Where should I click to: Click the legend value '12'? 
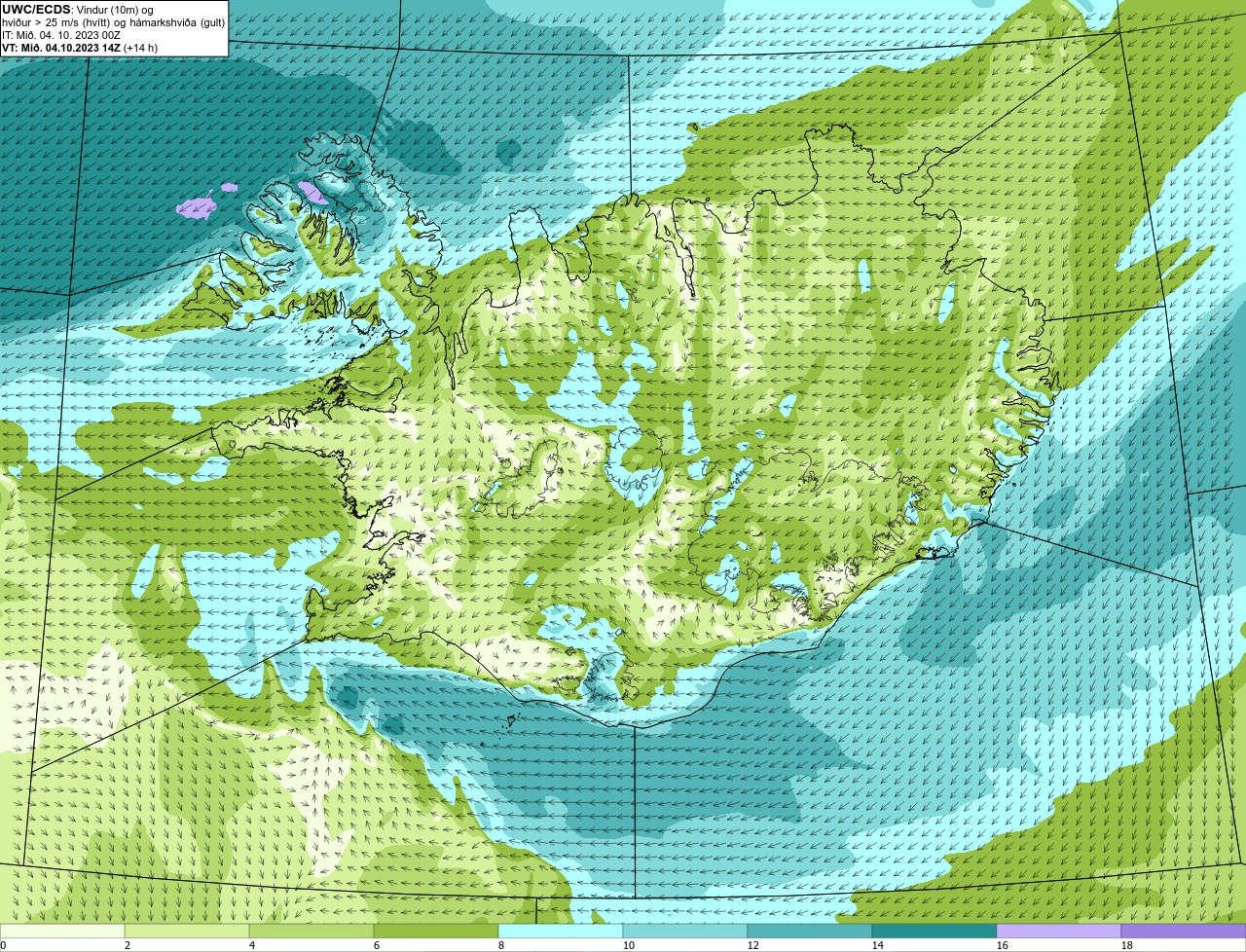(x=753, y=945)
